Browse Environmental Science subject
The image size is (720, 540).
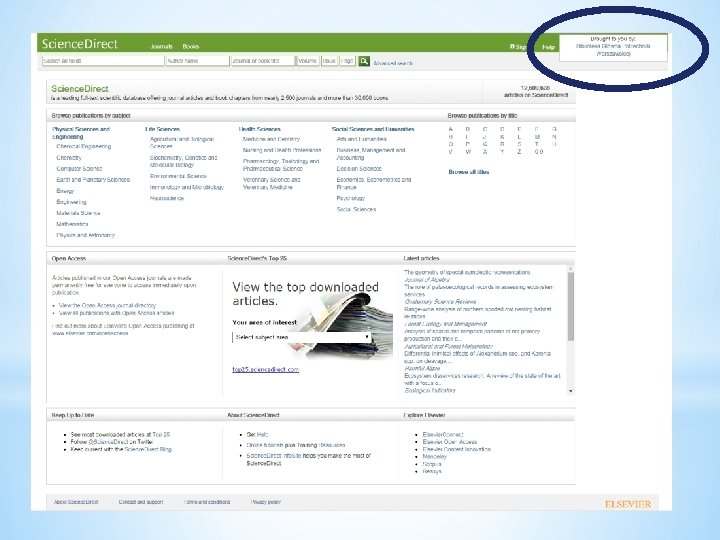tap(178, 176)
